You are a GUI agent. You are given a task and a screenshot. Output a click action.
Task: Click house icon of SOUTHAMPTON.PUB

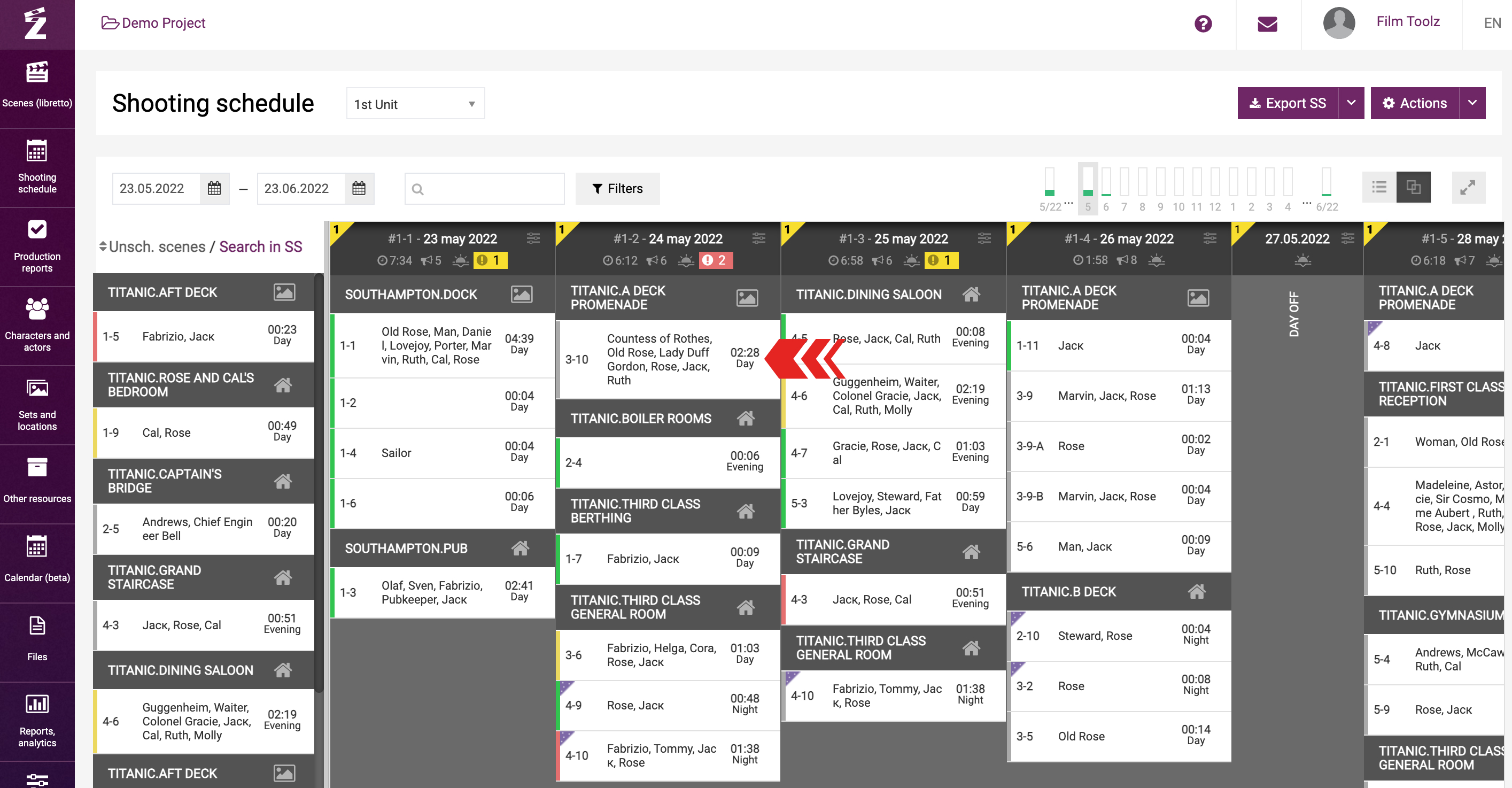[x=520, y=548]
